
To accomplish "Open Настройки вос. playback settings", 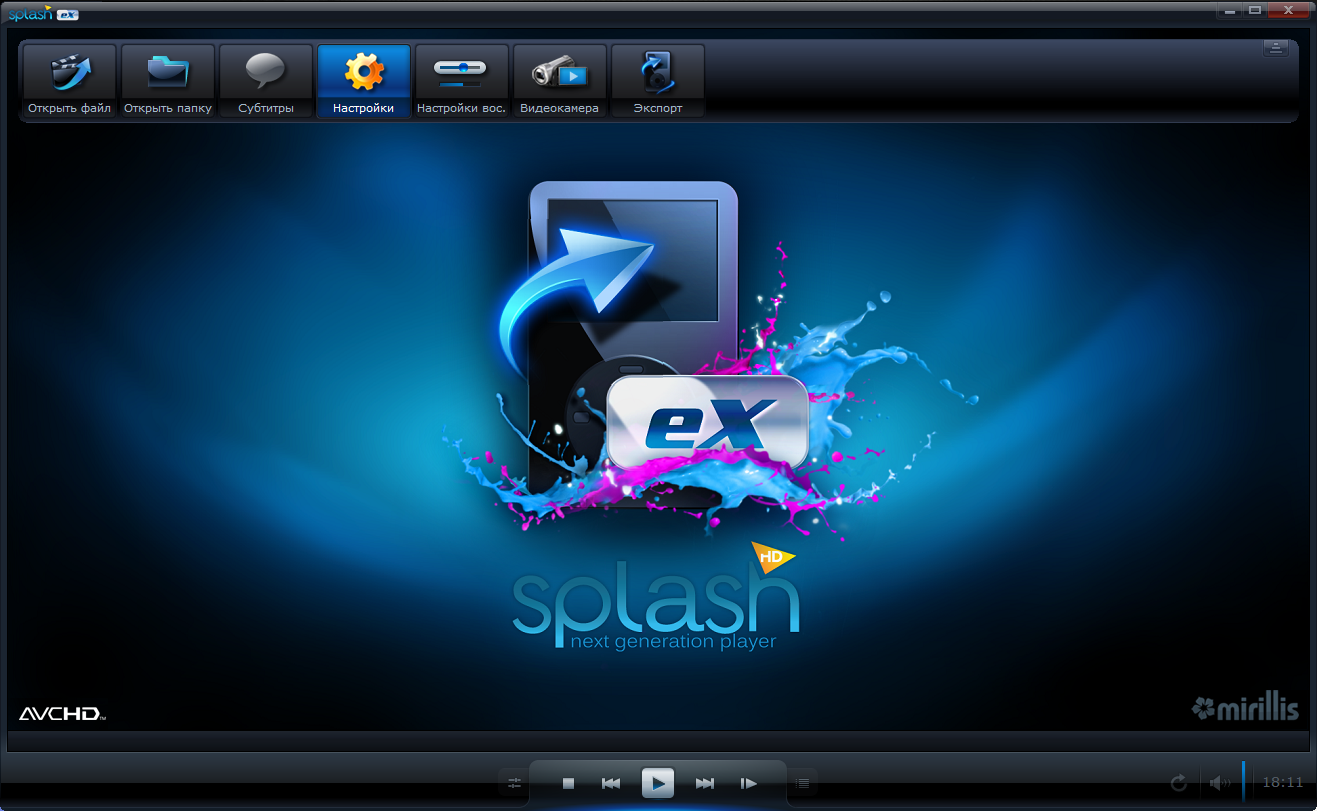I will tap(462, 81).
